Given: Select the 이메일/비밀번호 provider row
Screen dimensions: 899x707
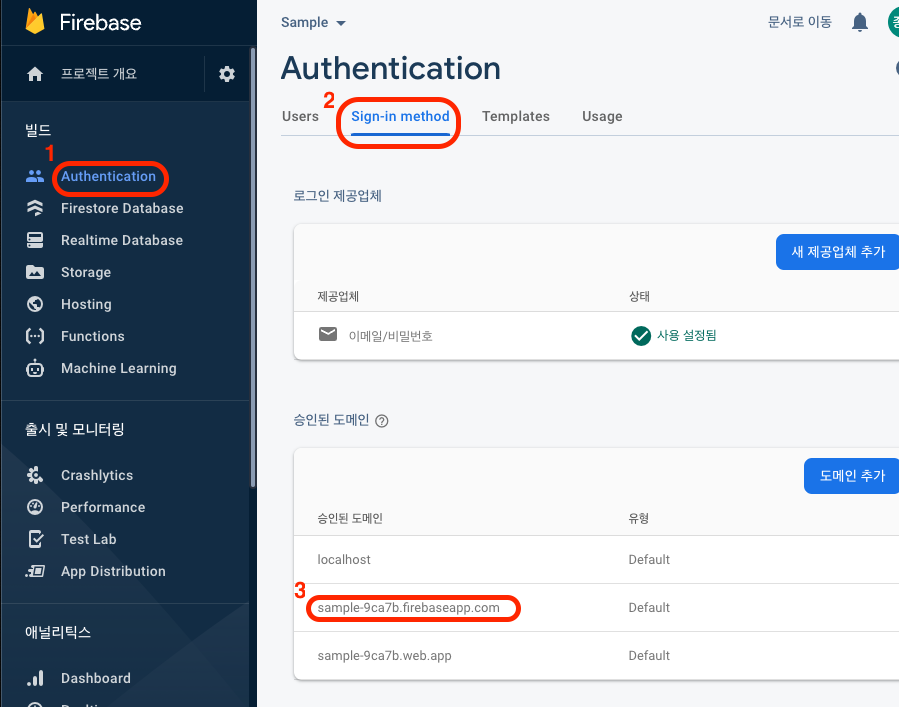Looking at the screenshot, I should (x=596, y=336).
